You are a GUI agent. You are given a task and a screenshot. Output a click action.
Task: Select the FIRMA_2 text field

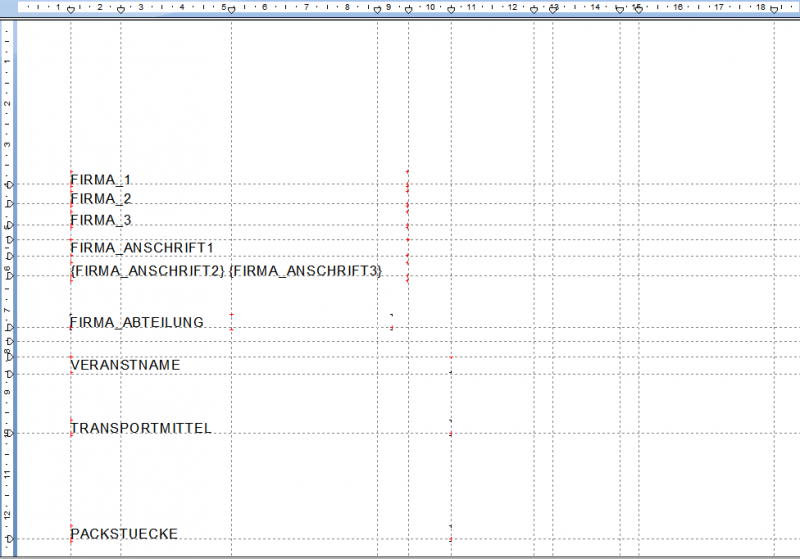(101, 199)
